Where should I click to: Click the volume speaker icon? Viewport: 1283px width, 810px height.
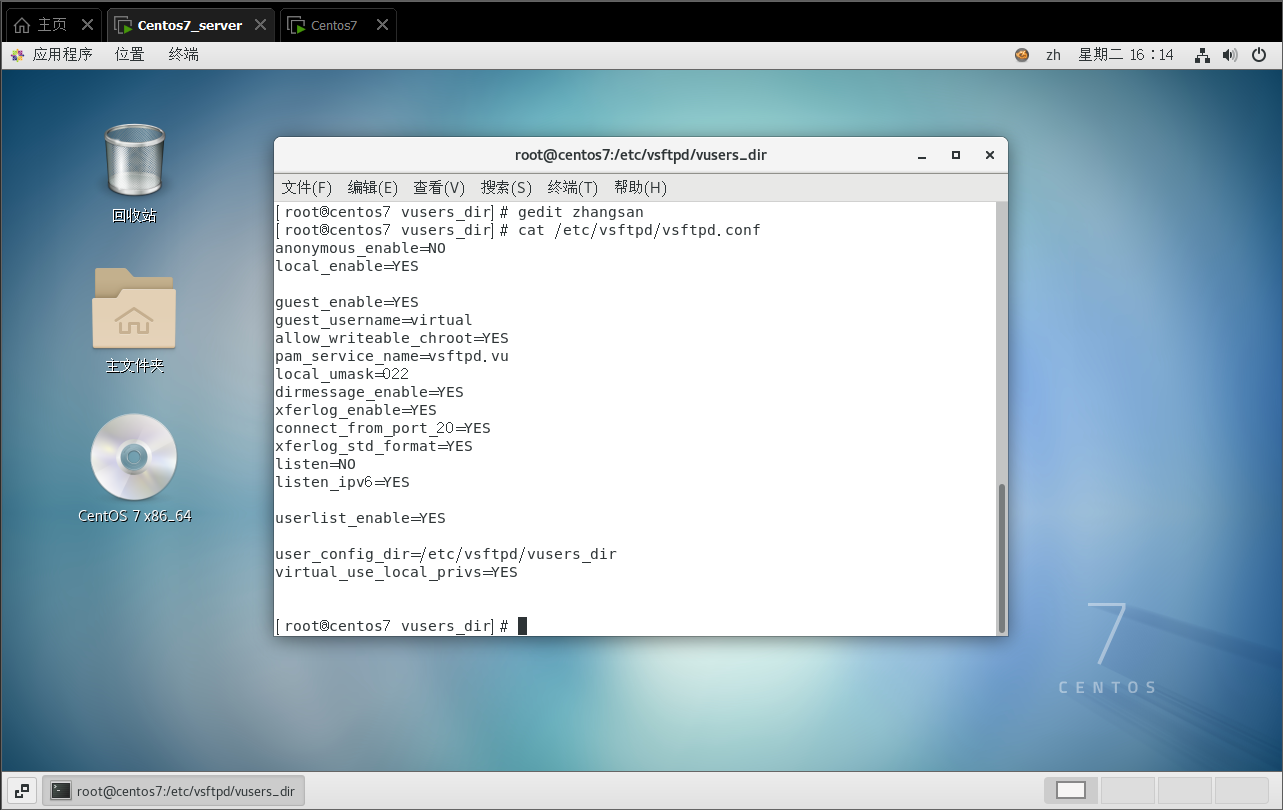tap(1230, 55)
